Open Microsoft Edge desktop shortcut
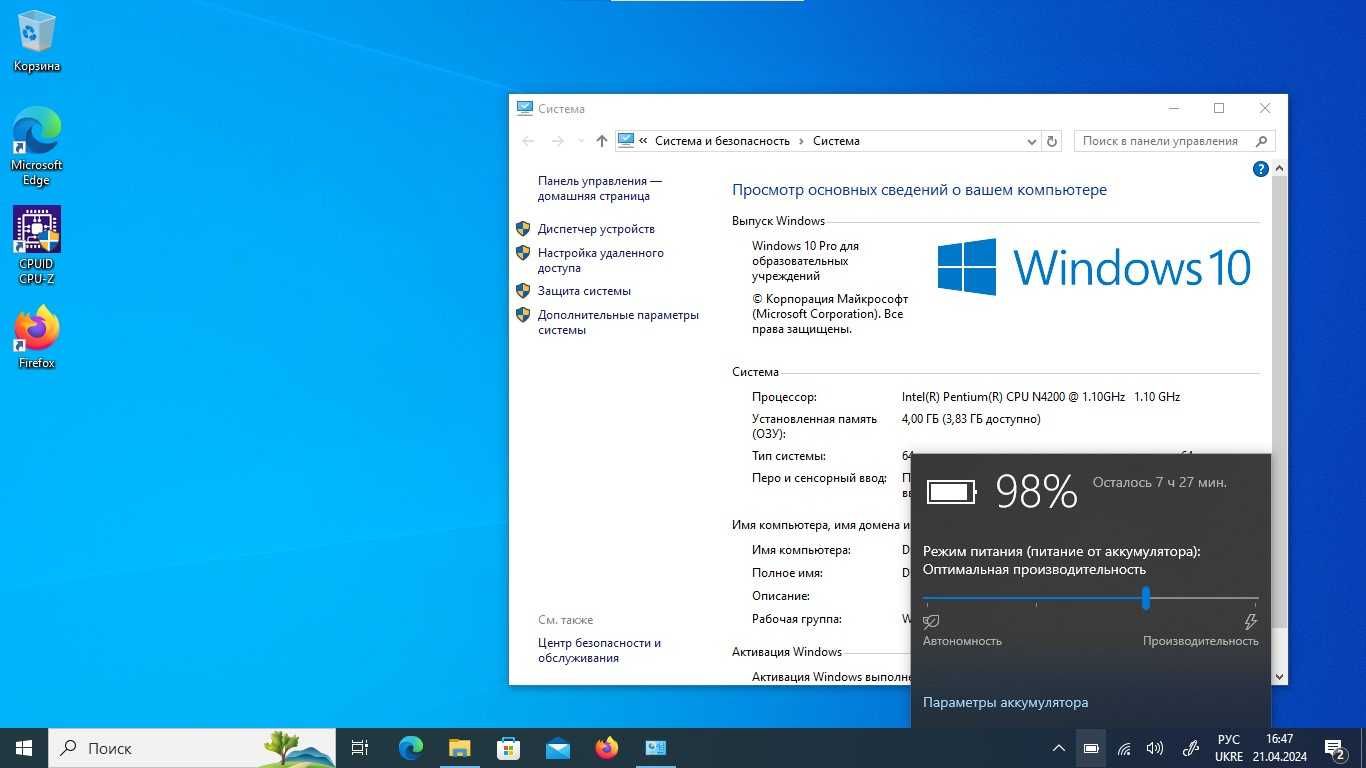This screenshot has width=1366, height=768. pos(37,146)
